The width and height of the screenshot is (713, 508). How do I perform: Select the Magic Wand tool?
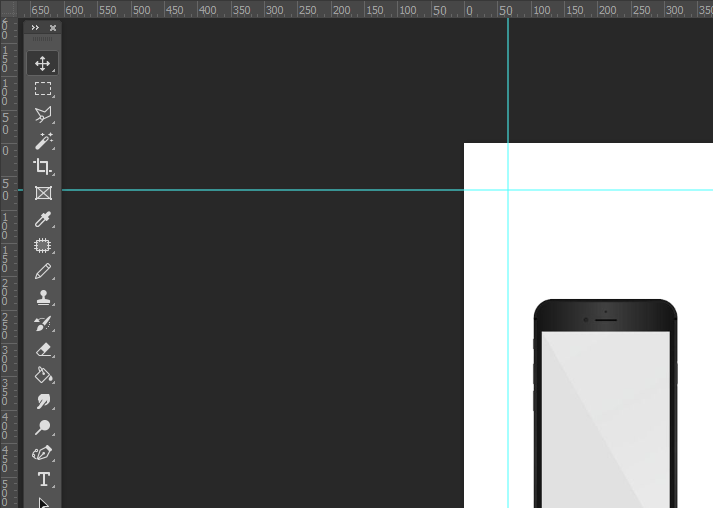click(x=43, y=141)
